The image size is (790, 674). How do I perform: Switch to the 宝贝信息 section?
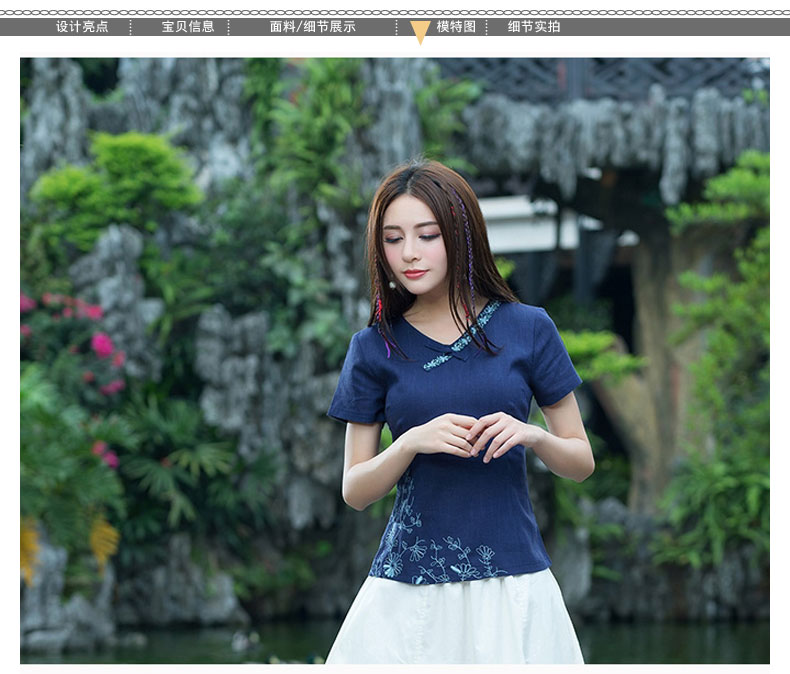pyautogui.click(x=188, y=27)
